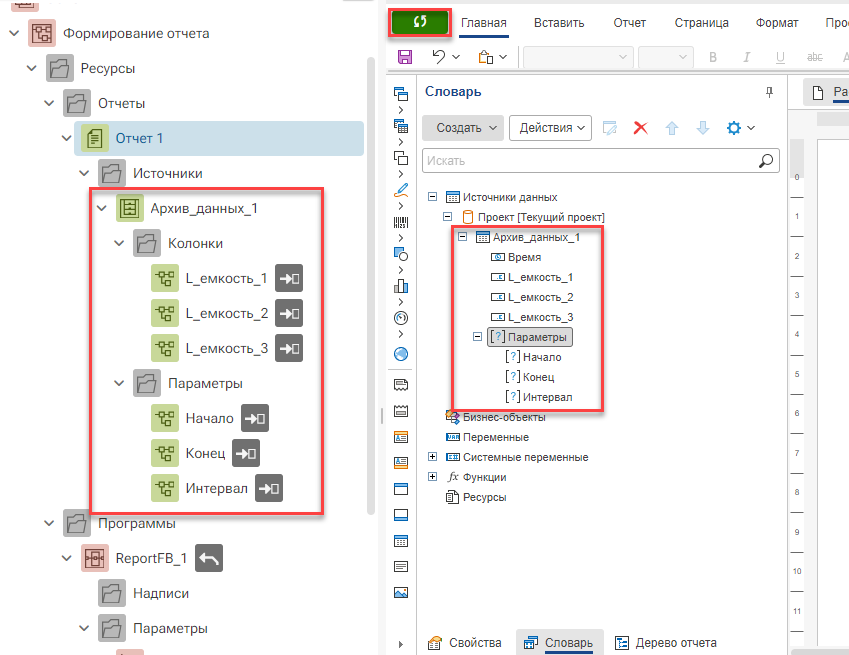The image size is (849, 655).
Task: Delete selected item with red X icon
Action: click(641, 128)
